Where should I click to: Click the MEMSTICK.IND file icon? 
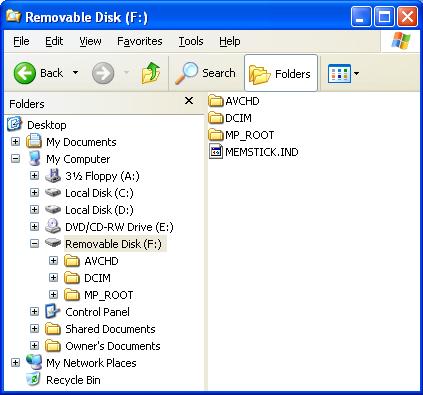216,152
